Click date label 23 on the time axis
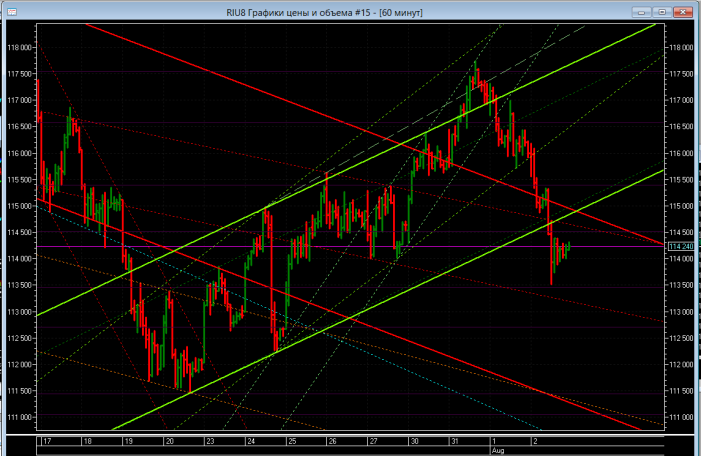 (x=210, y=441)
